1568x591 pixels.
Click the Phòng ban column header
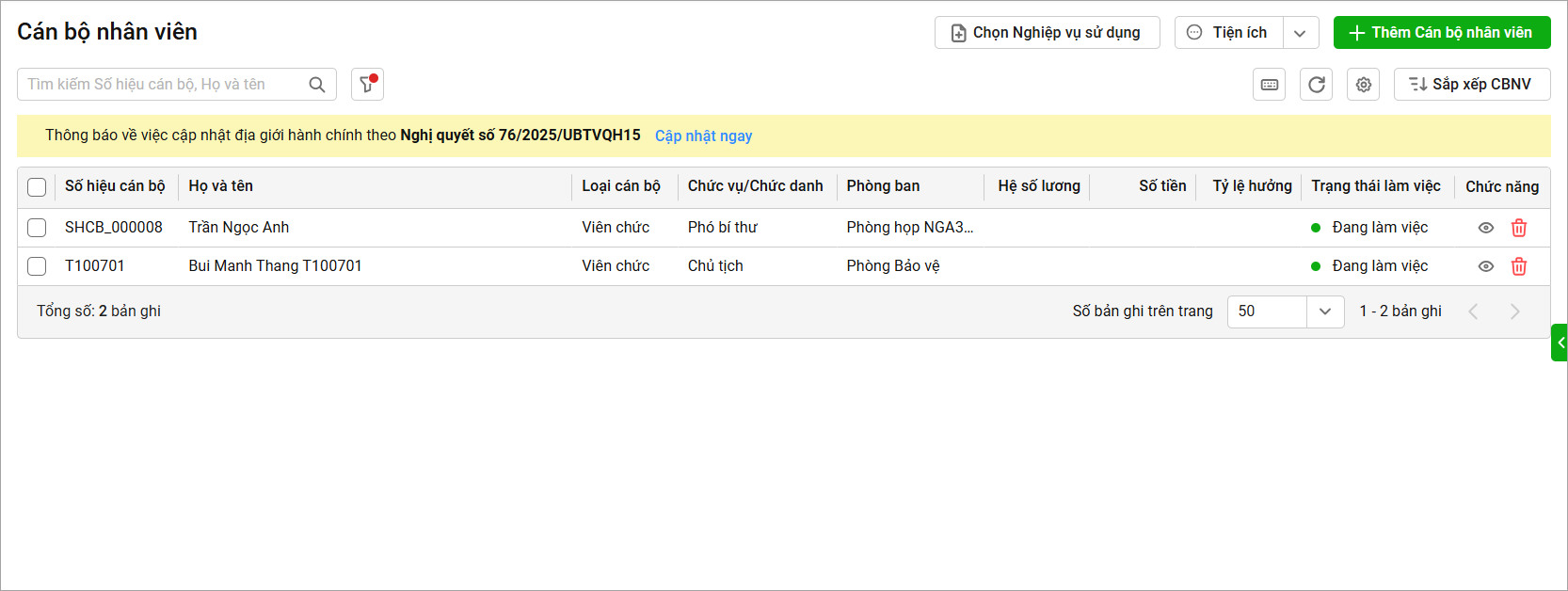point(883,186)
